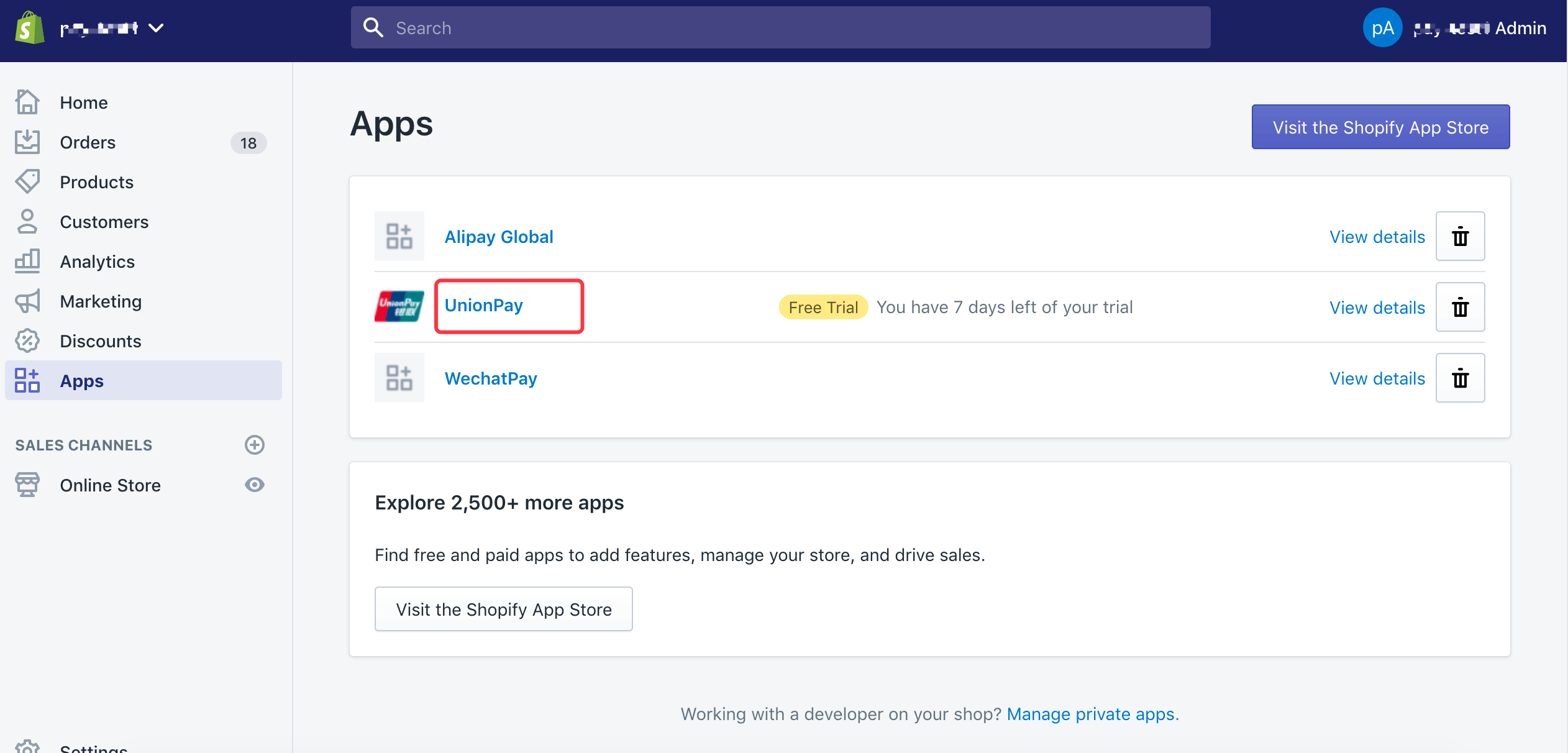Remove WechatPay using trash icon
This screenshot has height=753, width=1568.
1460,378
